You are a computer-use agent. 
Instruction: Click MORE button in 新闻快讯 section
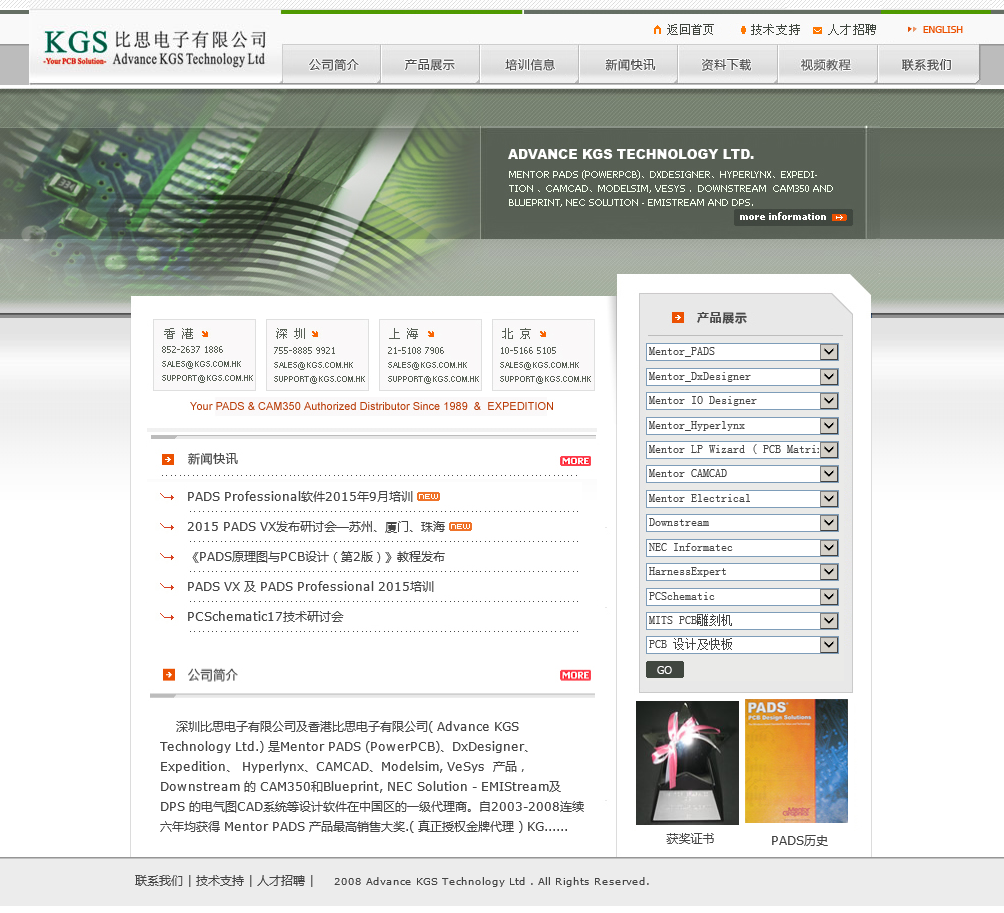[x=575, y=461]
